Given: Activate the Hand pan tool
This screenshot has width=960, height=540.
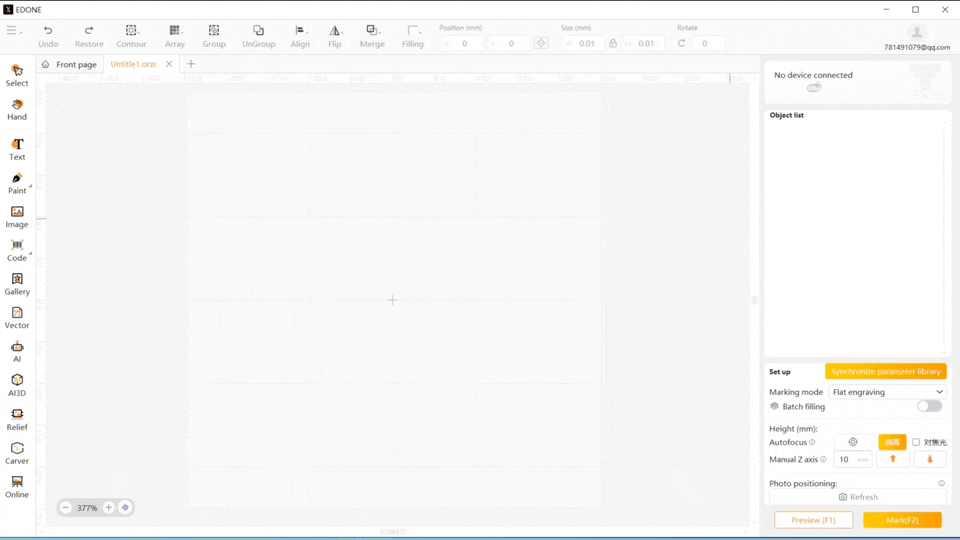Looking at the screenshot, I should (x=17, y=109).
